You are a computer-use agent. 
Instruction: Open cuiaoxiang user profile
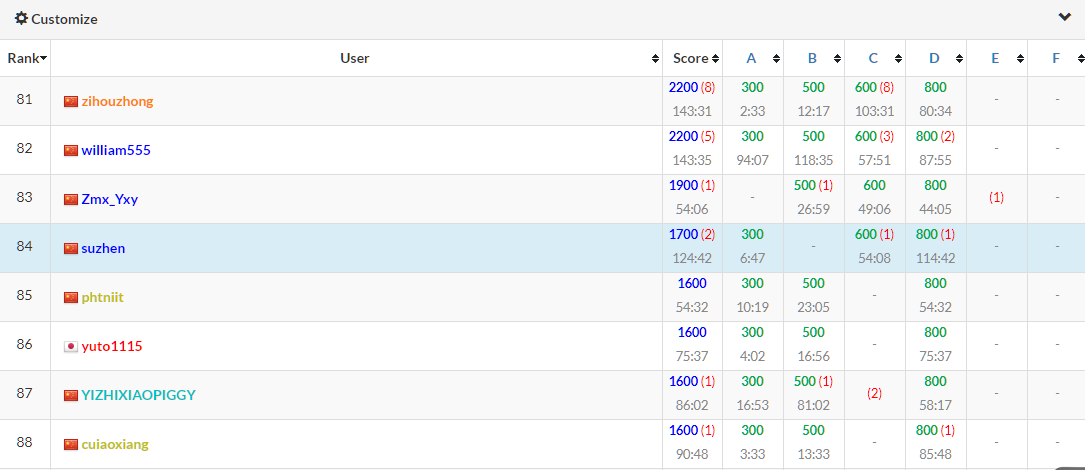[x=115, y=444]
